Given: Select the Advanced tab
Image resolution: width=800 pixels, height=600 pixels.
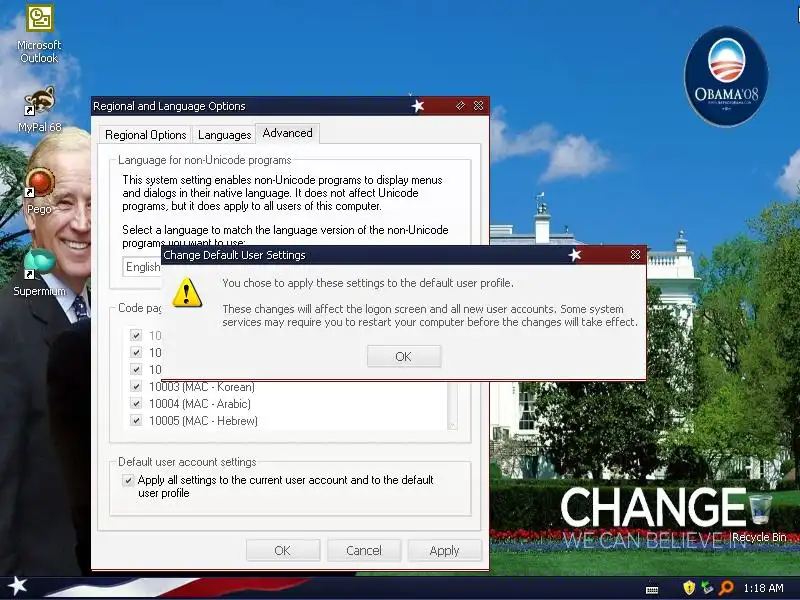Looking at the screenshot, I should click(x=287, y=133).
